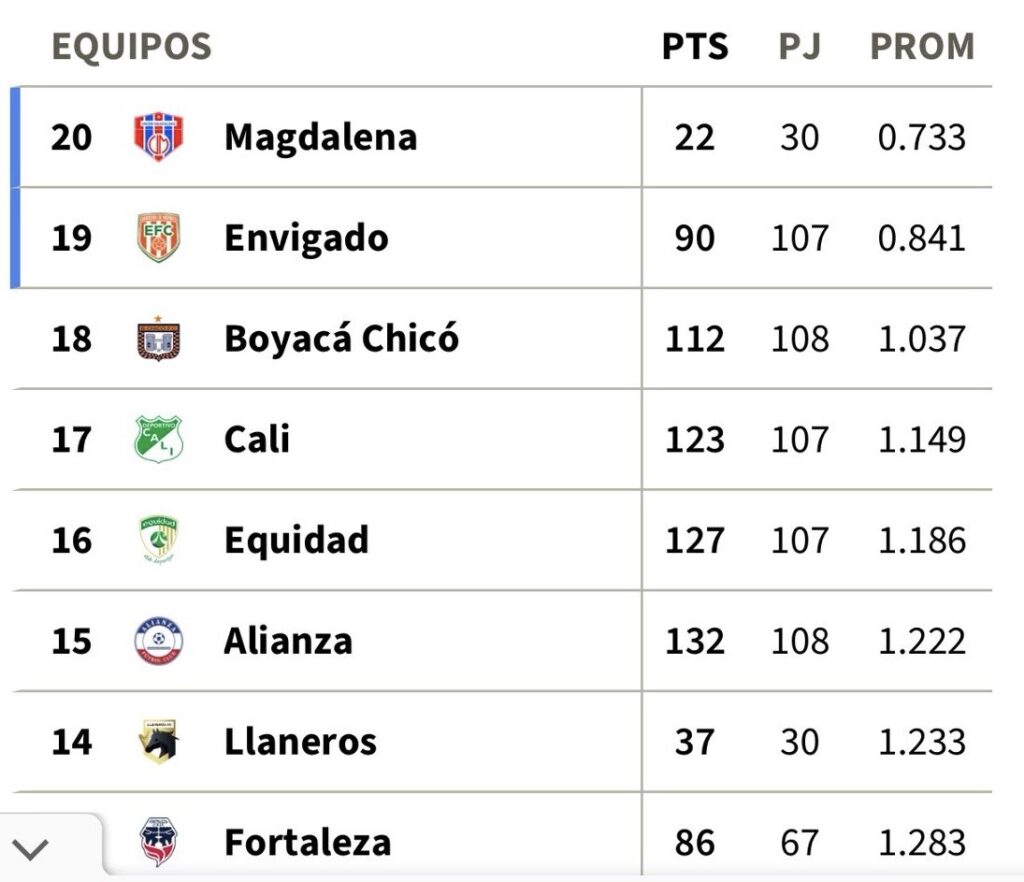Click the Equidad team crest icon
Screen dimensions: 1024x882
pos(159,540)
